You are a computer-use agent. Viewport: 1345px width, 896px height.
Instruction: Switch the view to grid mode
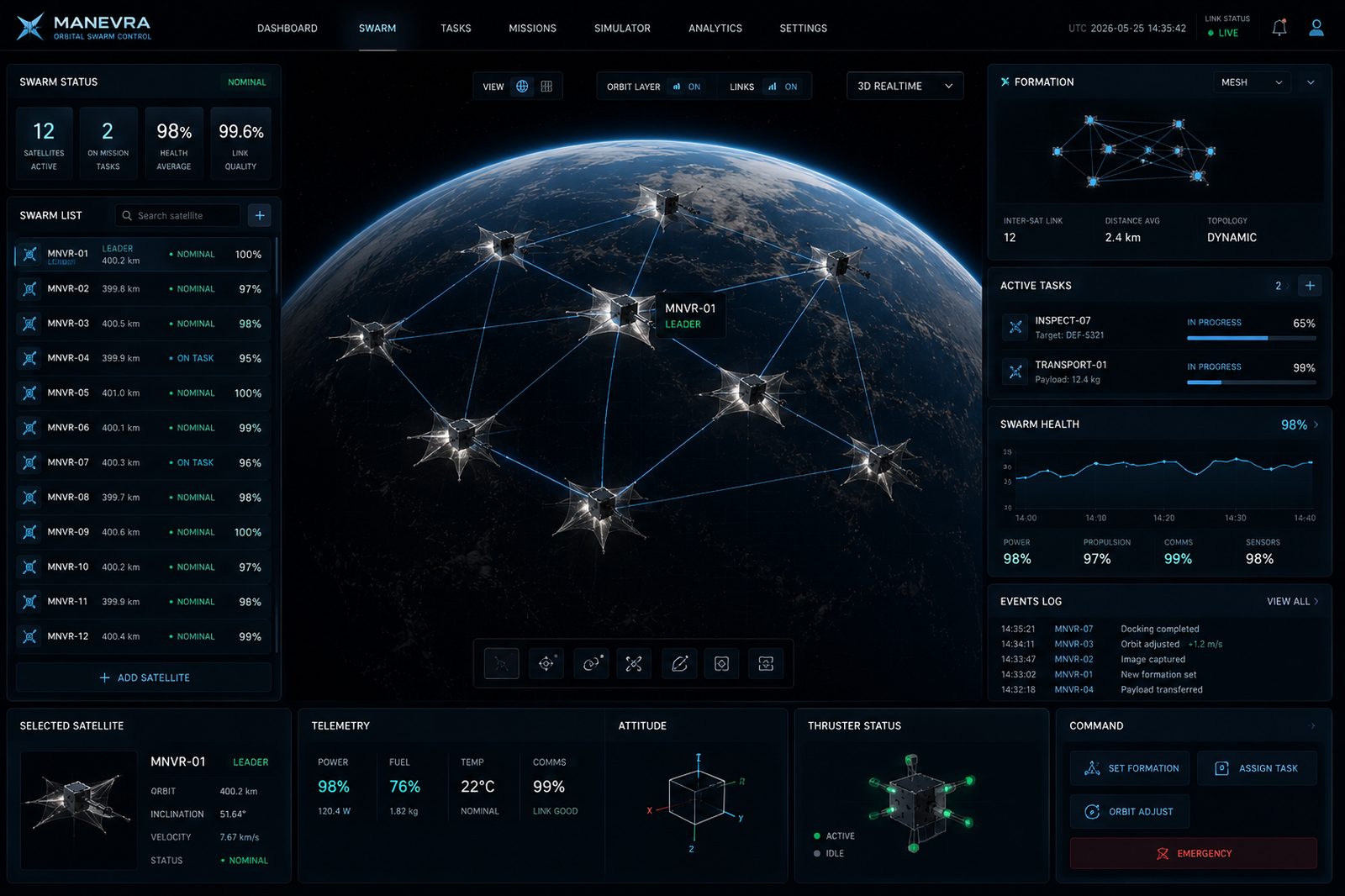click(x=546, y=87)
